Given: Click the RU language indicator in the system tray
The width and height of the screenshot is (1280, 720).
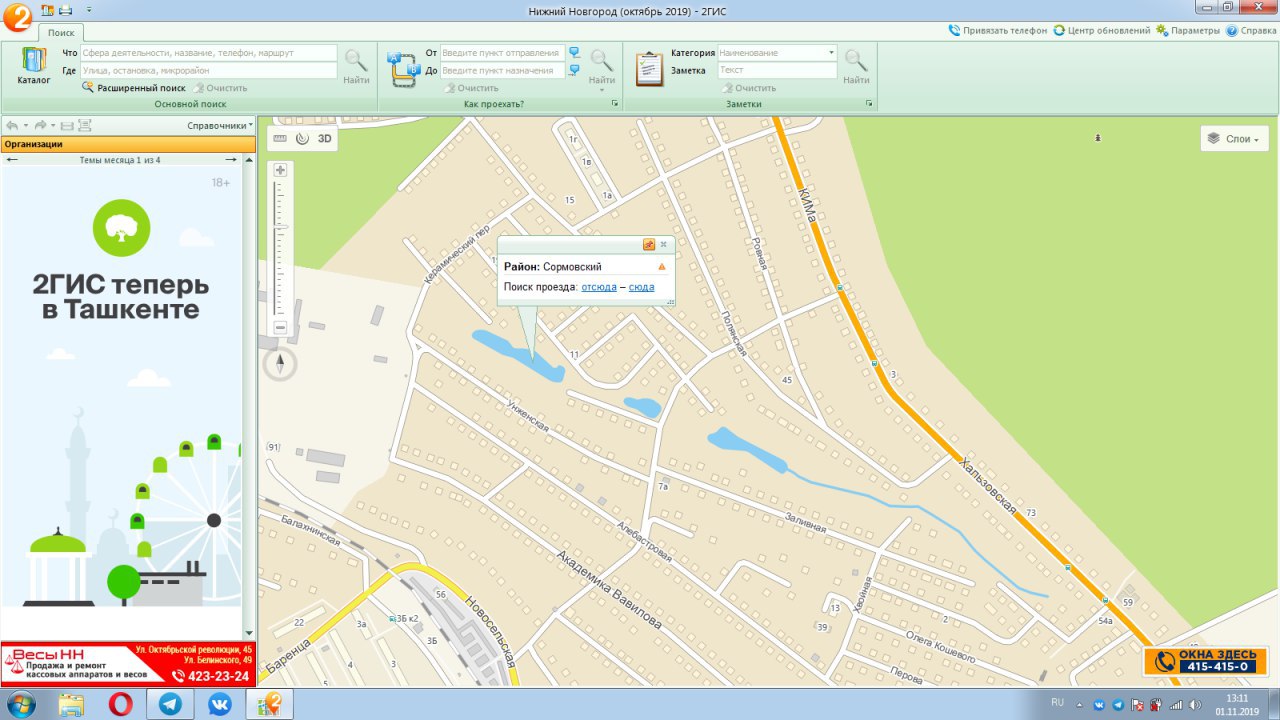Looking at the screenshot, I should tap(1058, 703).
